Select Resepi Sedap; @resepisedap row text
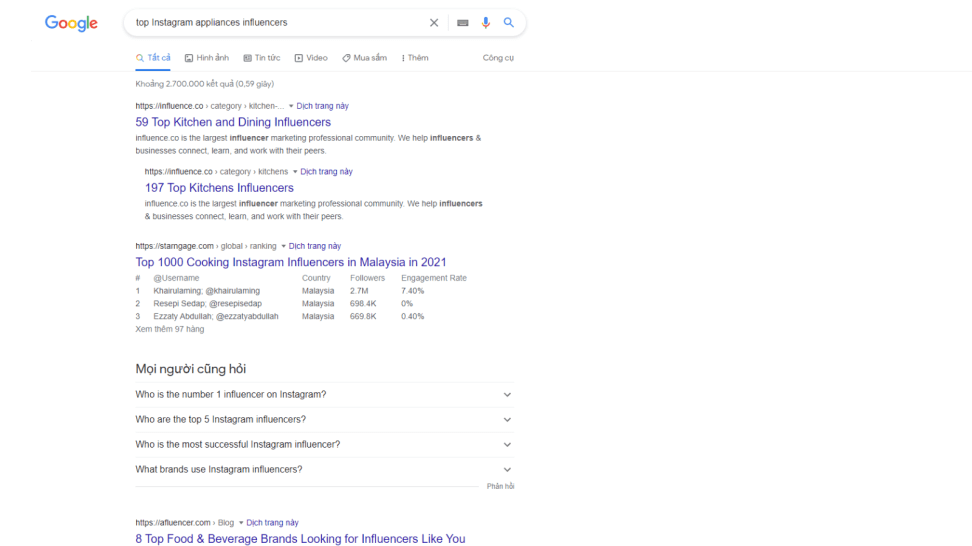Screen dimensions: 972x546 [x=208, y=304]
